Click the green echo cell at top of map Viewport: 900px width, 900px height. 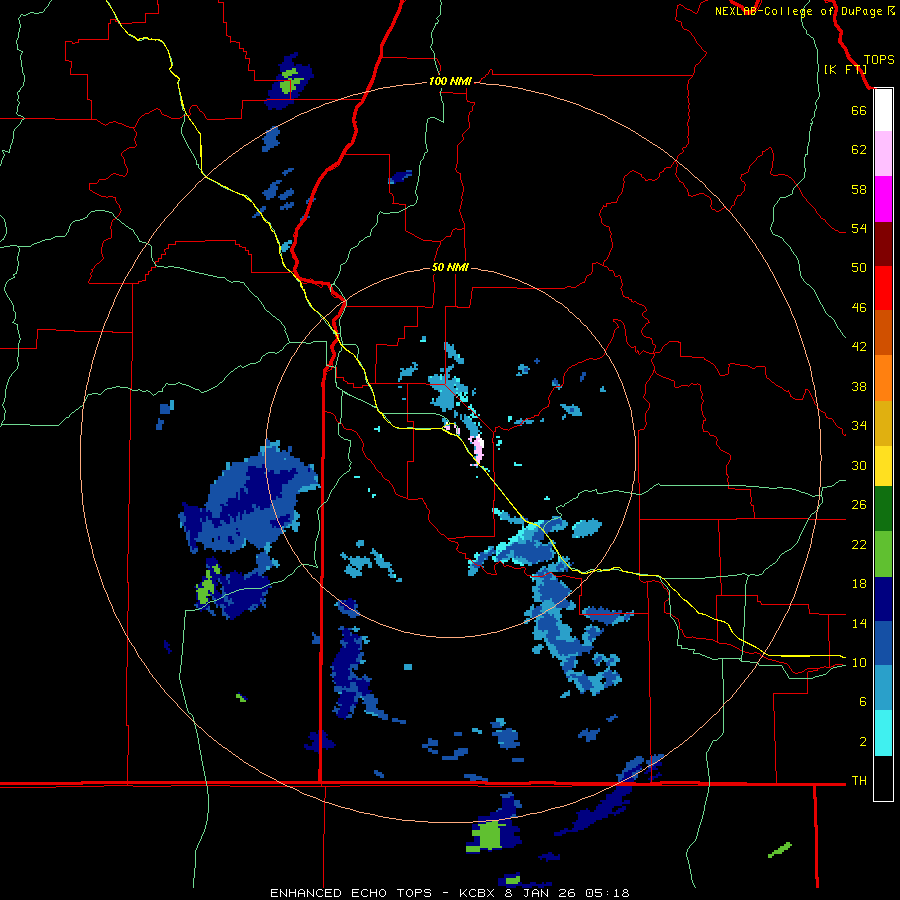289,83
